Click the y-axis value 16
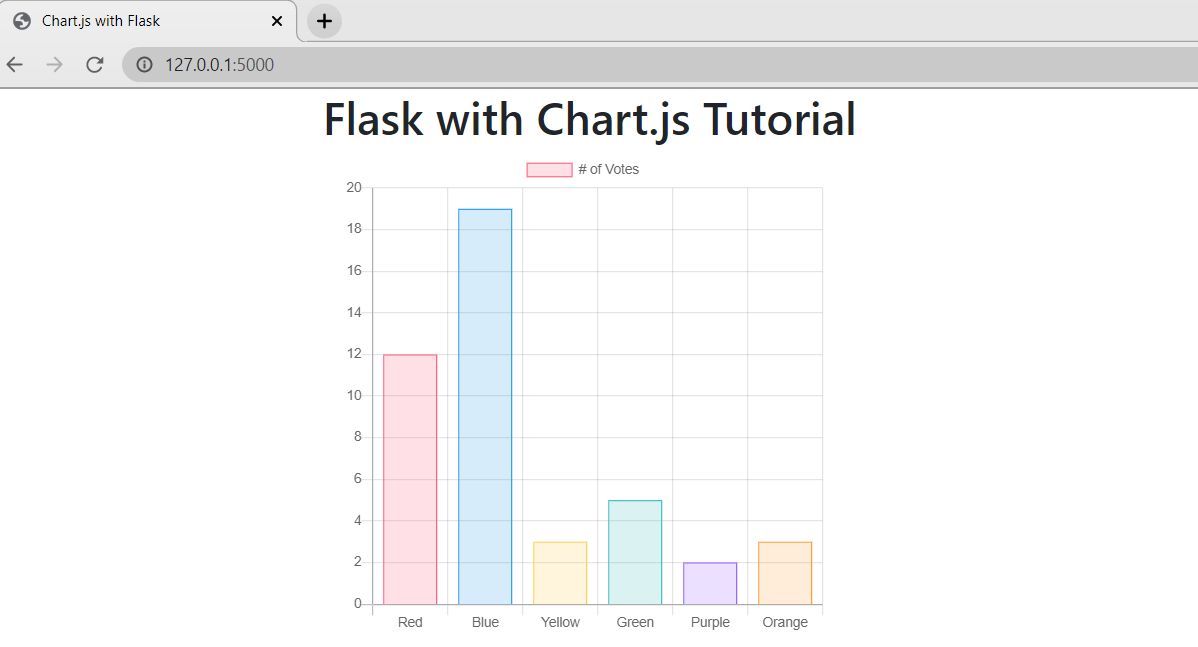Viewport: 1198px width, 647px height. (x=354, y=270)
